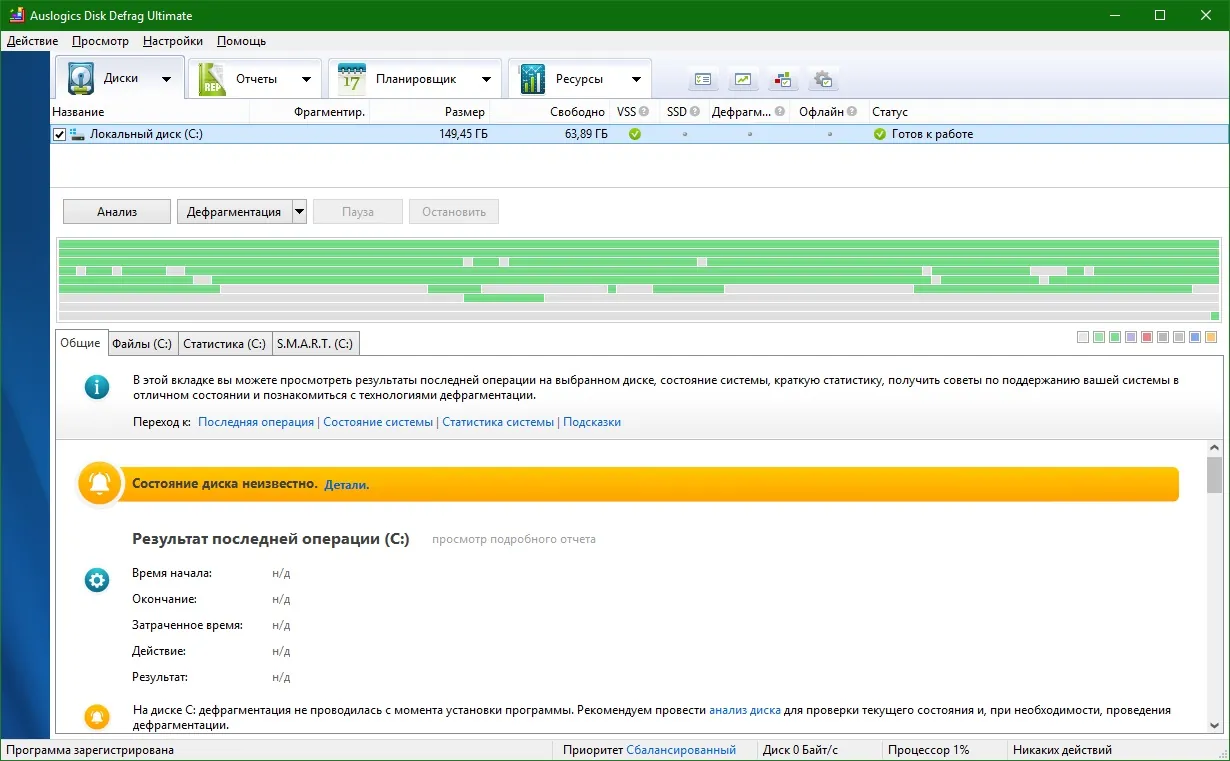Screen dimensions: 1230x761
Task: Click the orange legend color swatch
Action: pos(1211,337)
